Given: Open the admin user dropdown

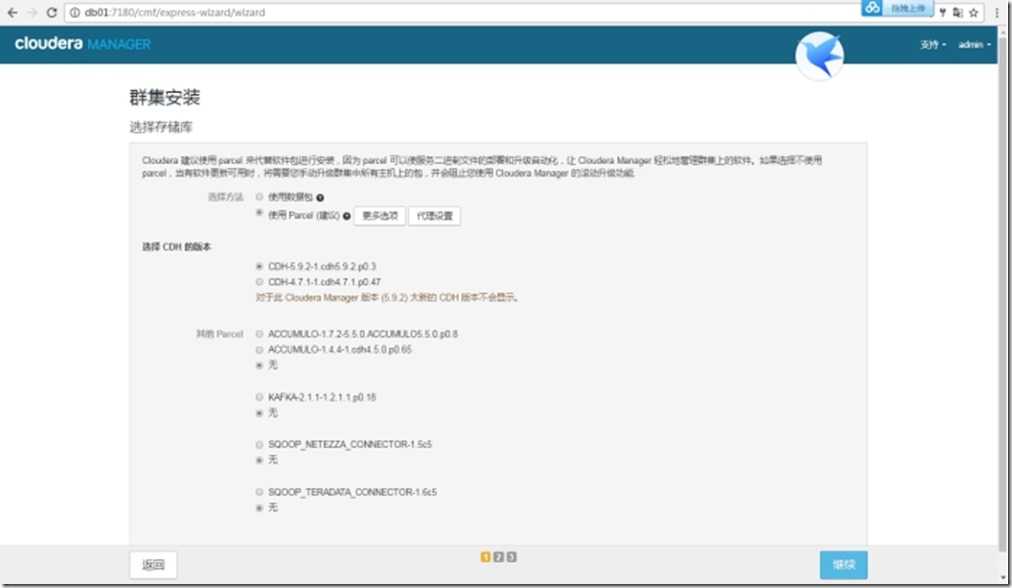Looking at the screenshot, I should [974, 45].
